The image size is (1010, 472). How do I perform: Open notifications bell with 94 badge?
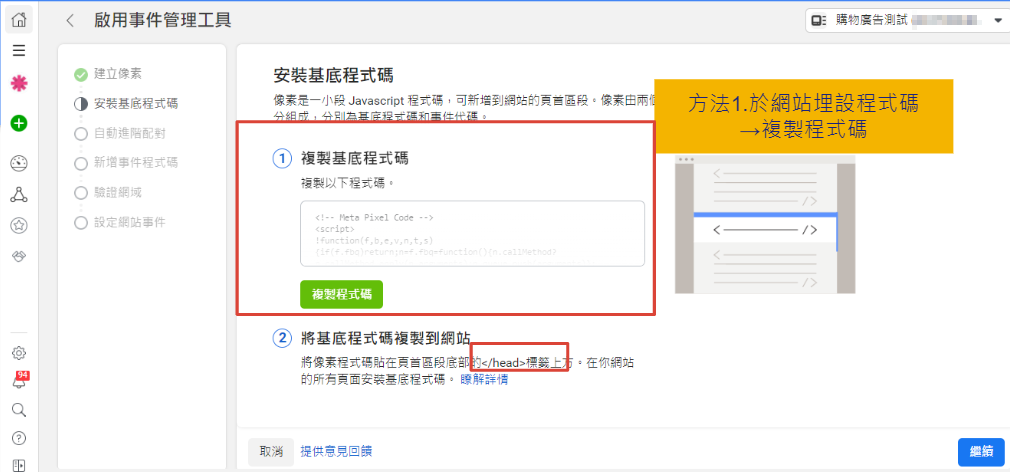click(19, 381)
